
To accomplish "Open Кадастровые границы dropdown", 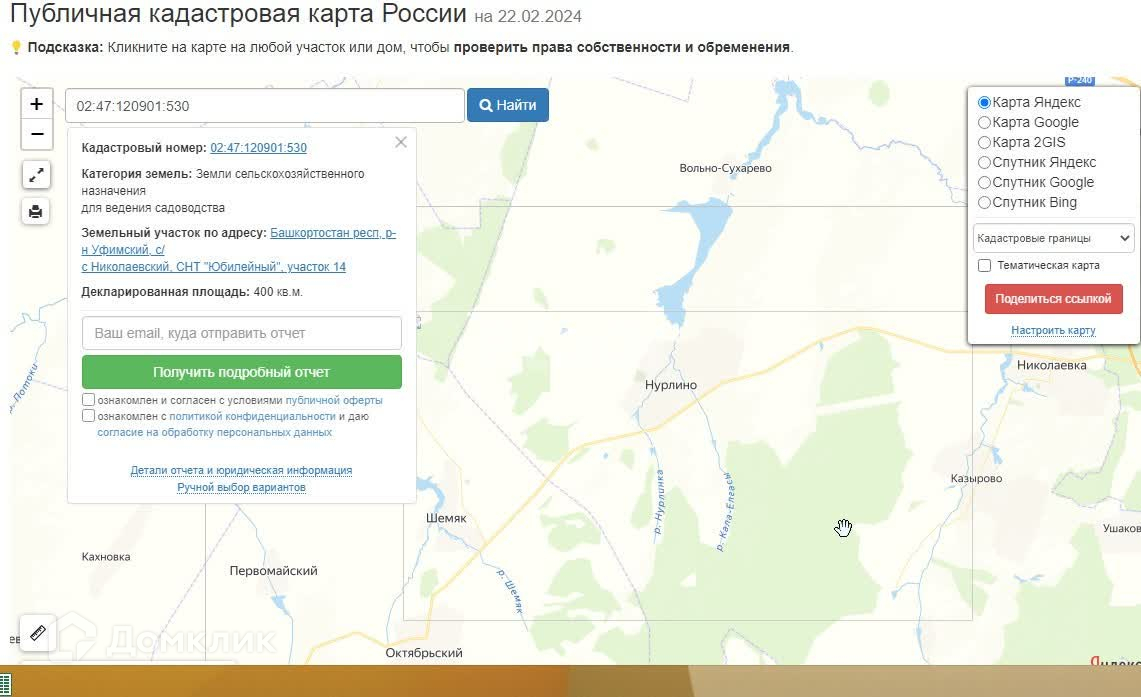I will tap(1053, 238).
